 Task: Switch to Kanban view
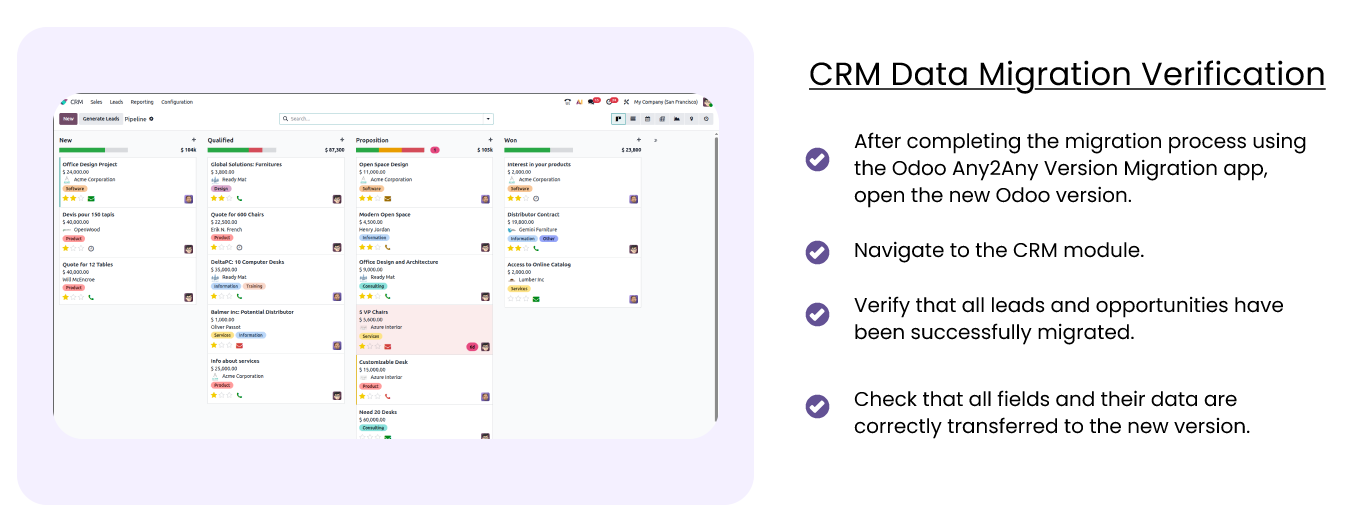pos(619,119)
